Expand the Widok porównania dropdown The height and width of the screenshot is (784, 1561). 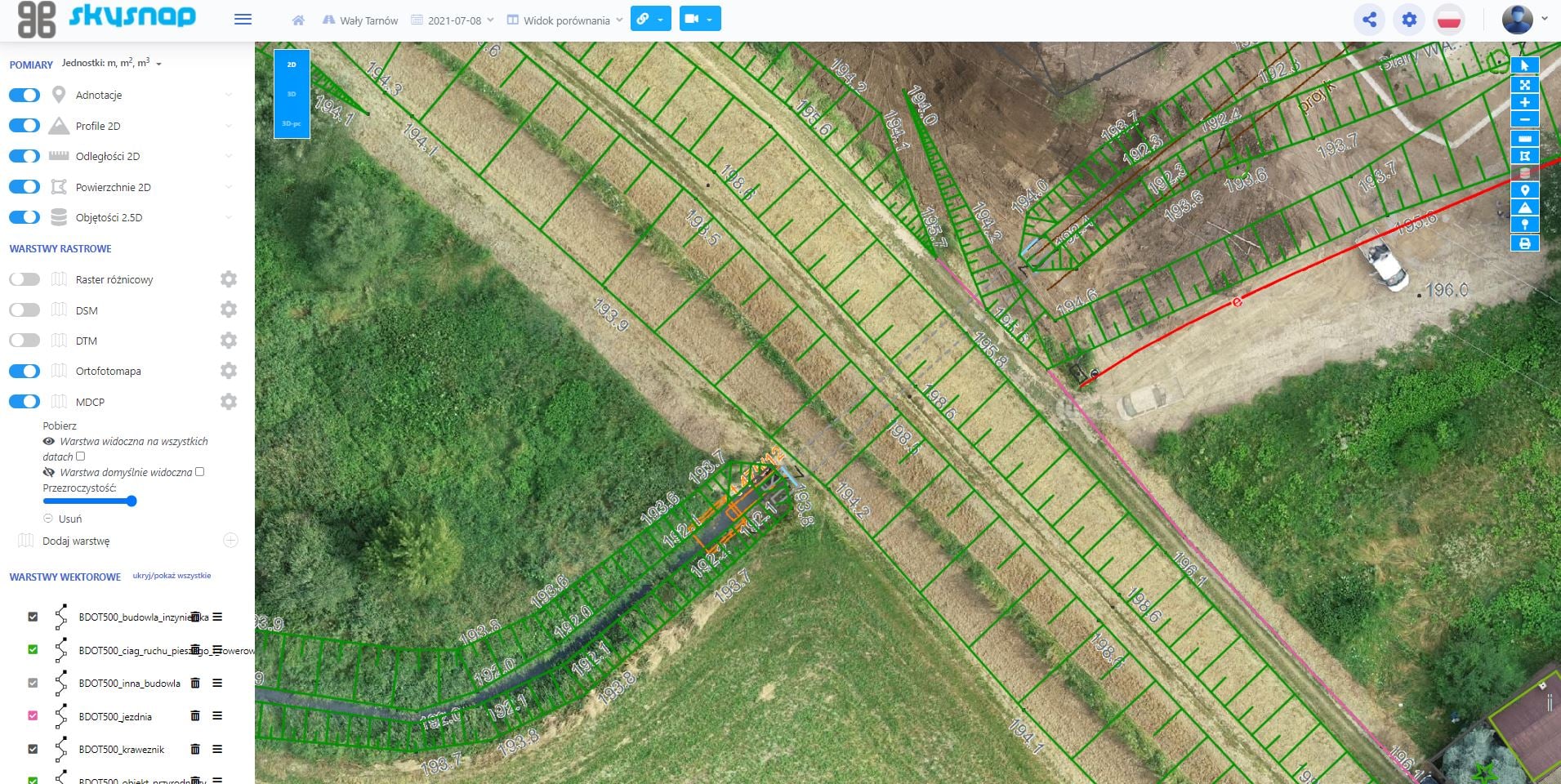pos(565,20)
